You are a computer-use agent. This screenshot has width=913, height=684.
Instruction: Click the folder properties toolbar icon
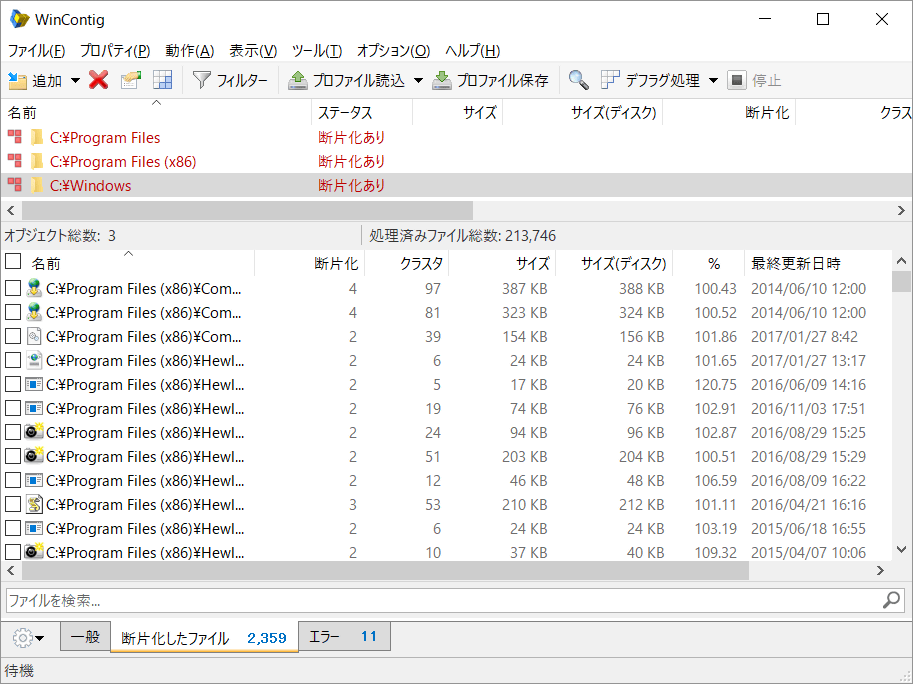pos(131,80)
